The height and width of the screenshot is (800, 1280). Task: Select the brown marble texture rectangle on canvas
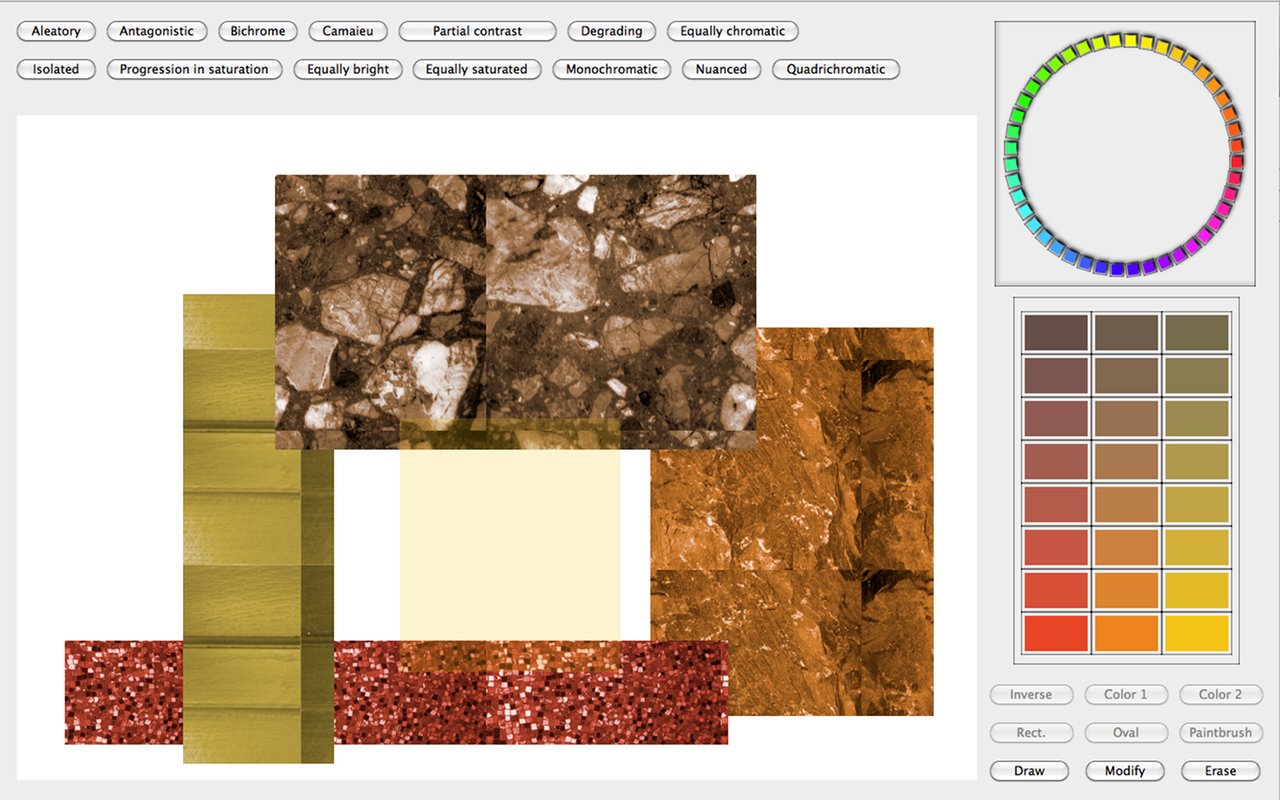pyautogui.click(x=515, y=300)
